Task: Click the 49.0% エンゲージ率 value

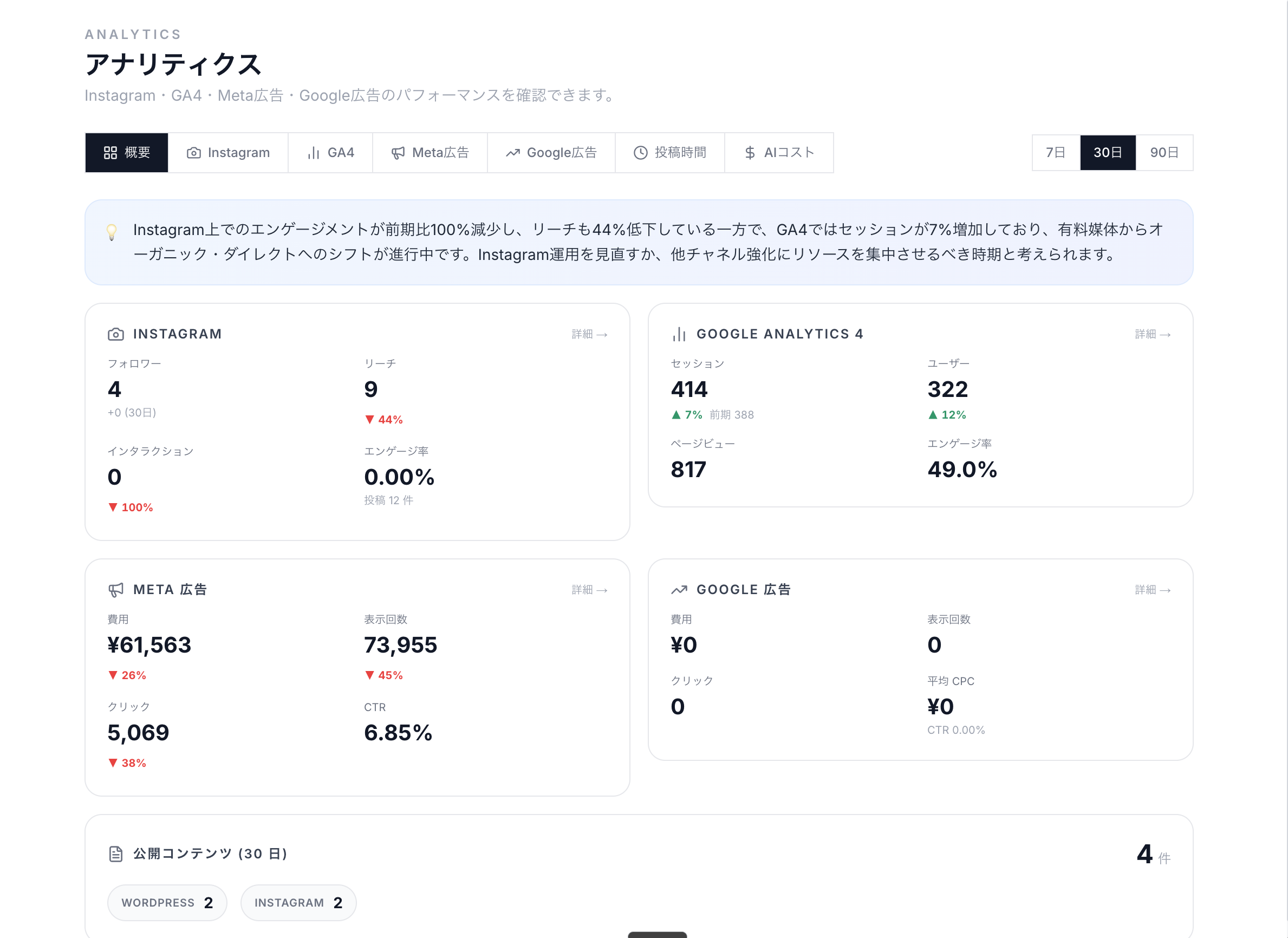Action: pyautogui.click(x=962, y=470)
